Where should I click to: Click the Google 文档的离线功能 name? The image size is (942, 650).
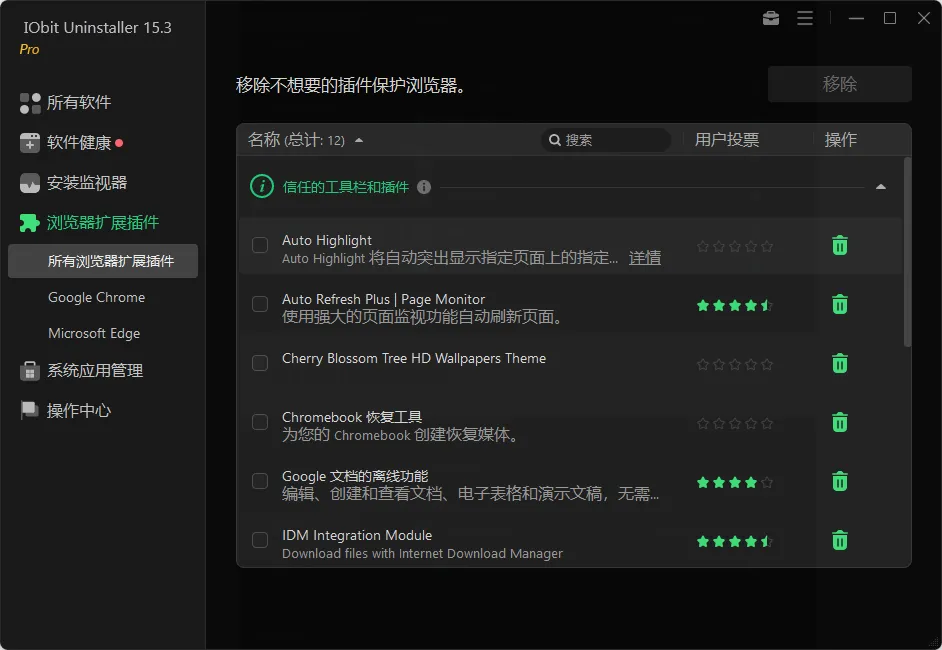click(x=355, y=476)
